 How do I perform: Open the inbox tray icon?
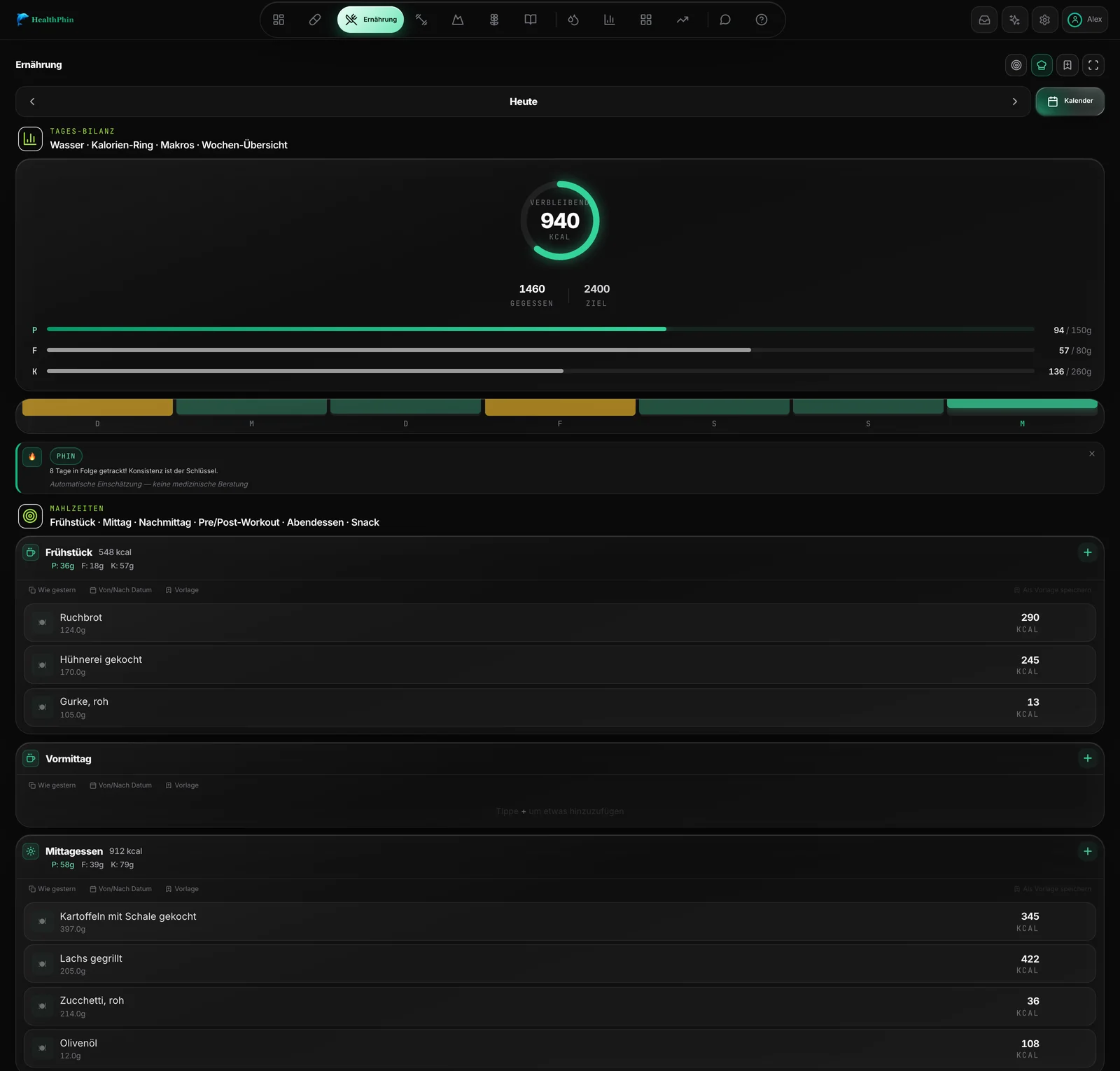984,20
